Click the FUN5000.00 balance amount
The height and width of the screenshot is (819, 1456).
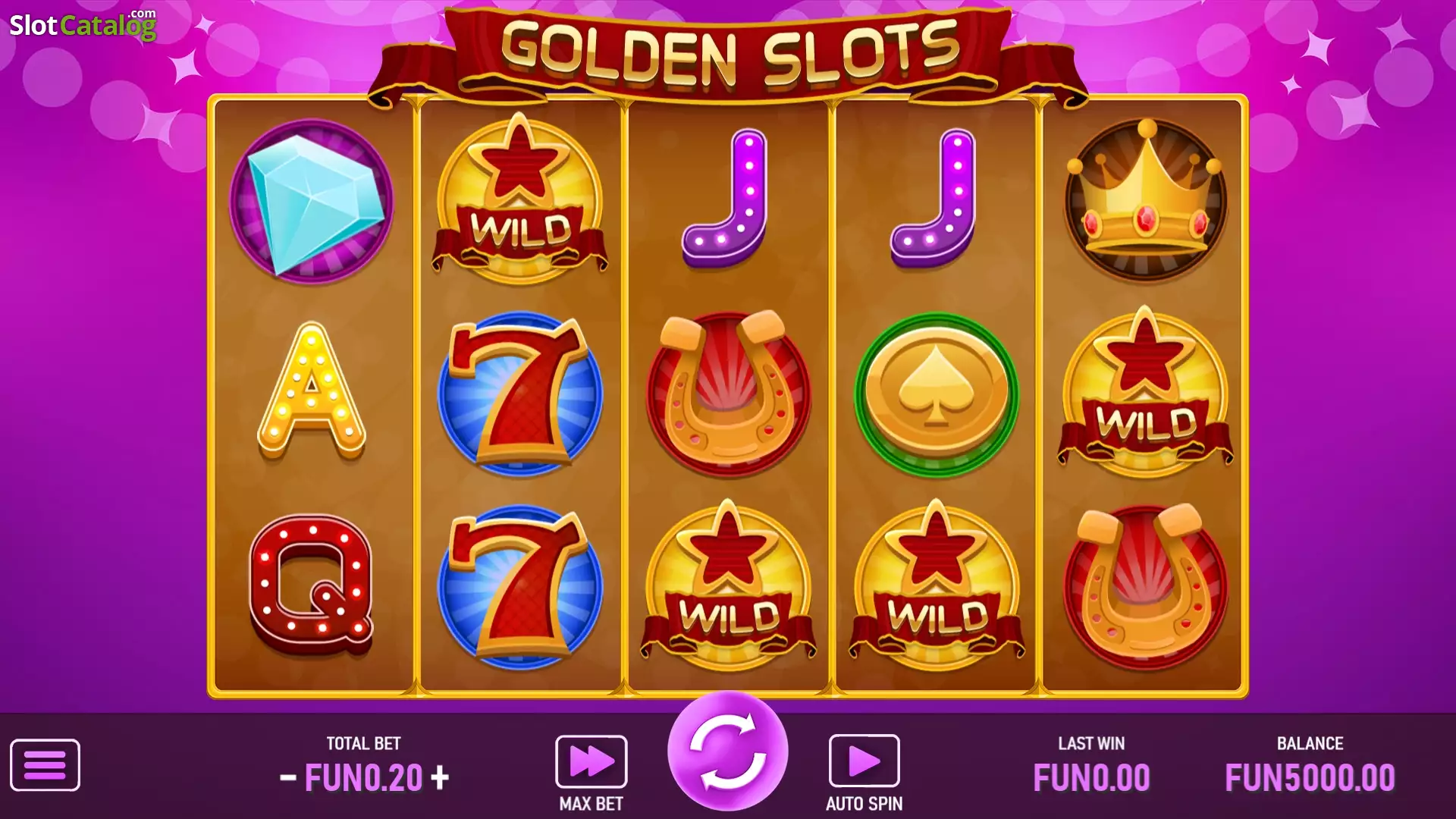click(x=1310, y=778)
